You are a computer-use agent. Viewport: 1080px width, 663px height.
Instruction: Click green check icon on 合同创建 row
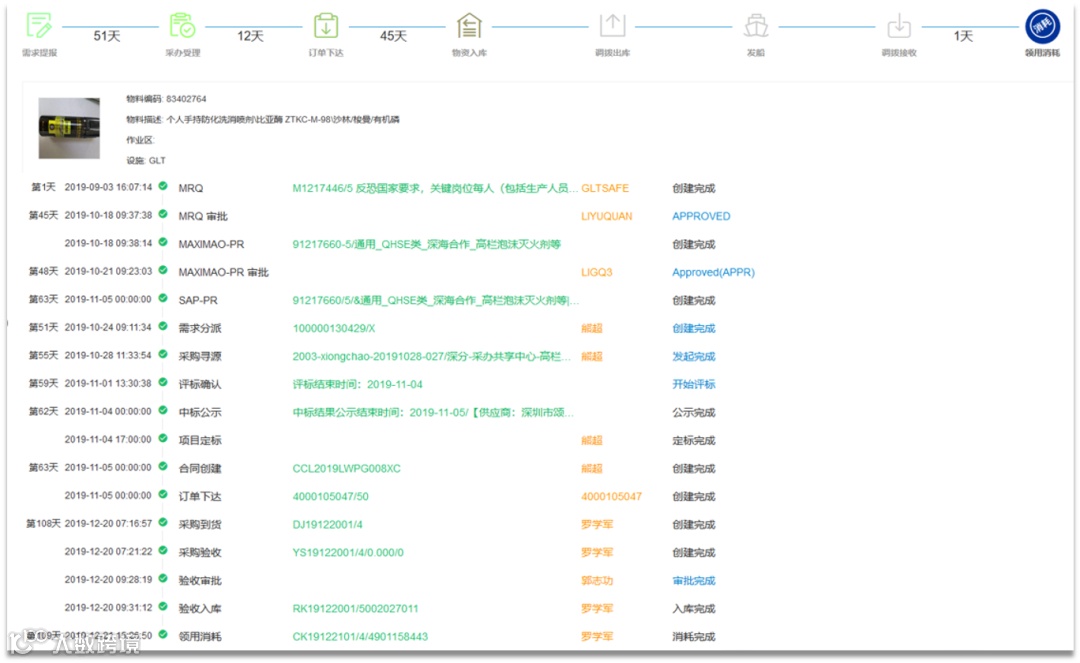163,466
